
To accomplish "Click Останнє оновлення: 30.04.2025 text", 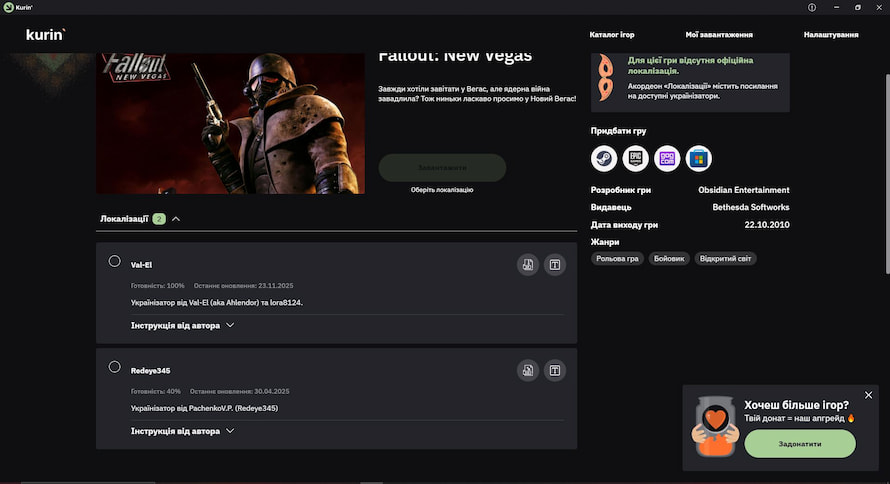I will (240, 392).
